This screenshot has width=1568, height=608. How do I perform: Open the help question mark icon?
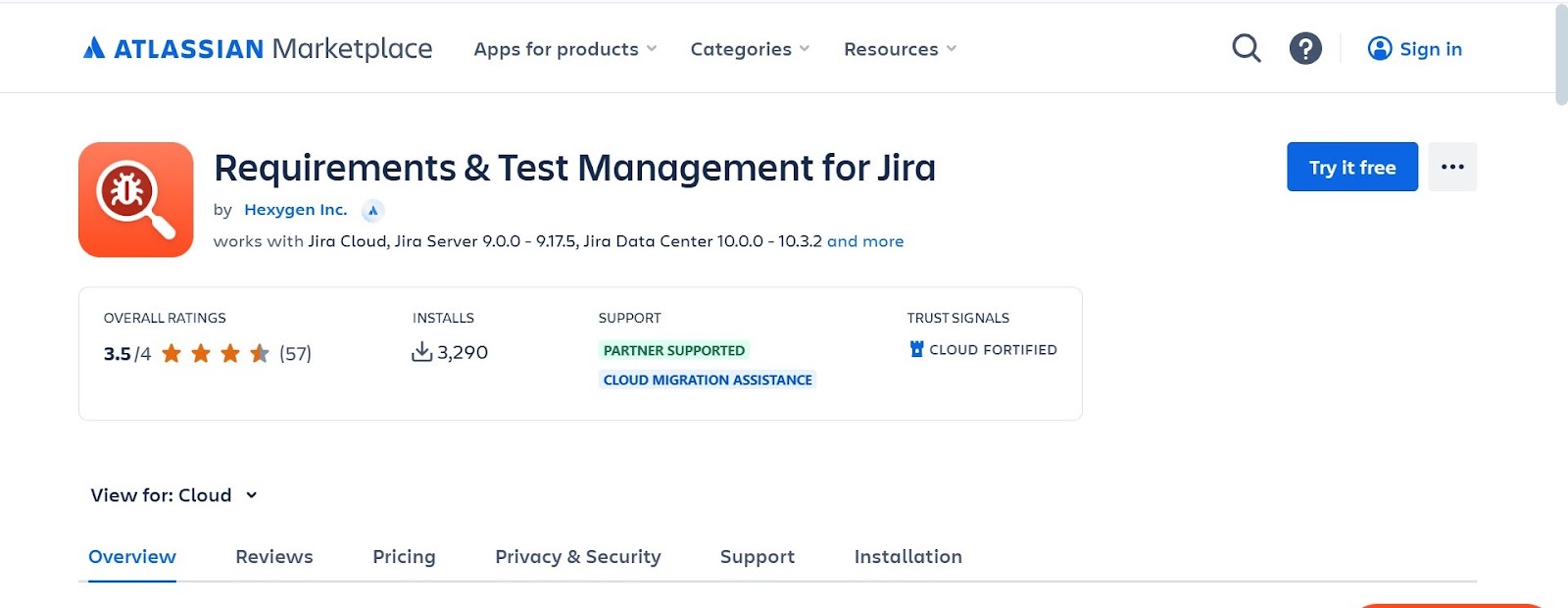[x=1305, y=48]
